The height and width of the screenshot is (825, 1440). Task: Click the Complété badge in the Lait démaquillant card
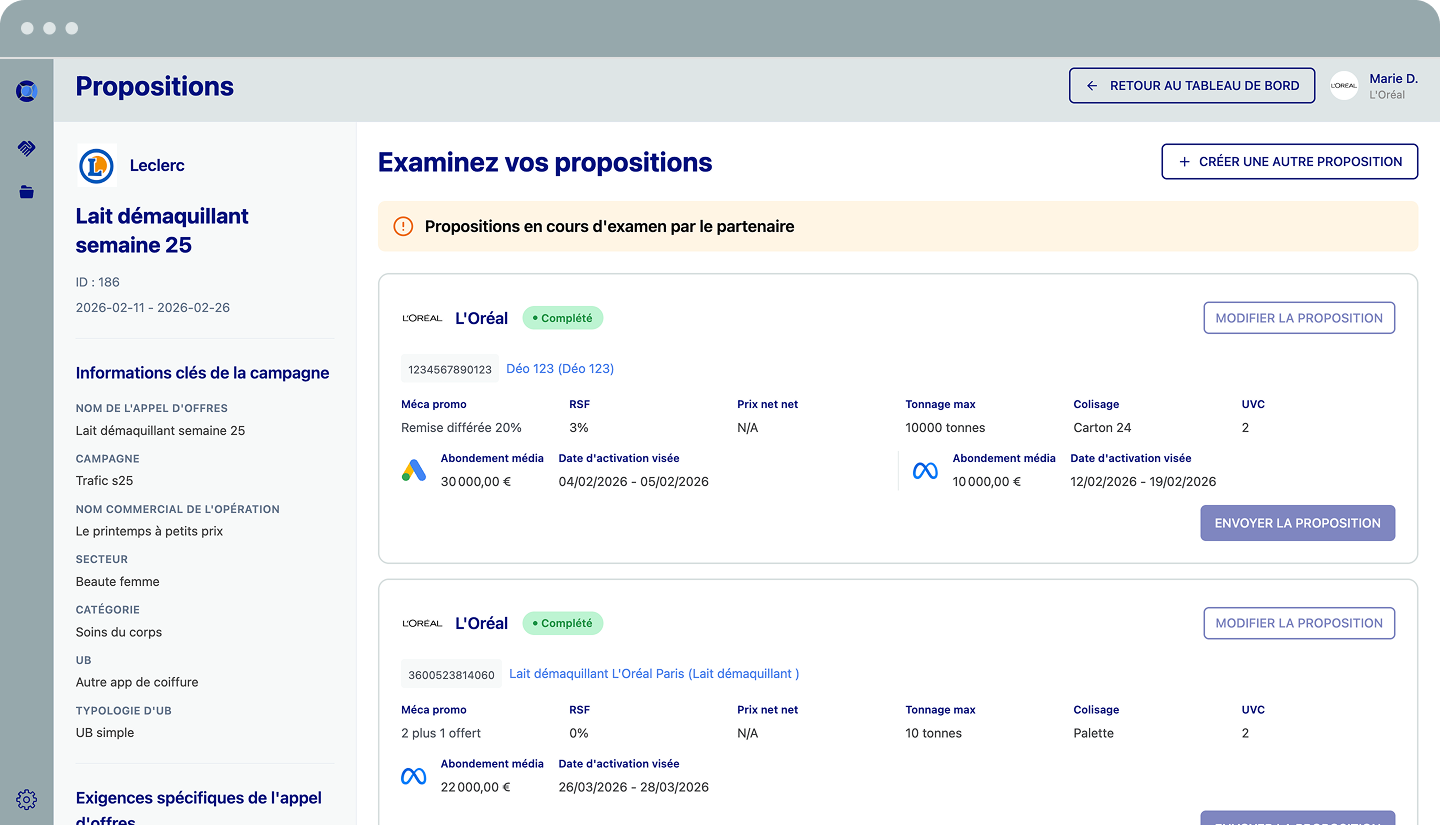tap(563, 623)
